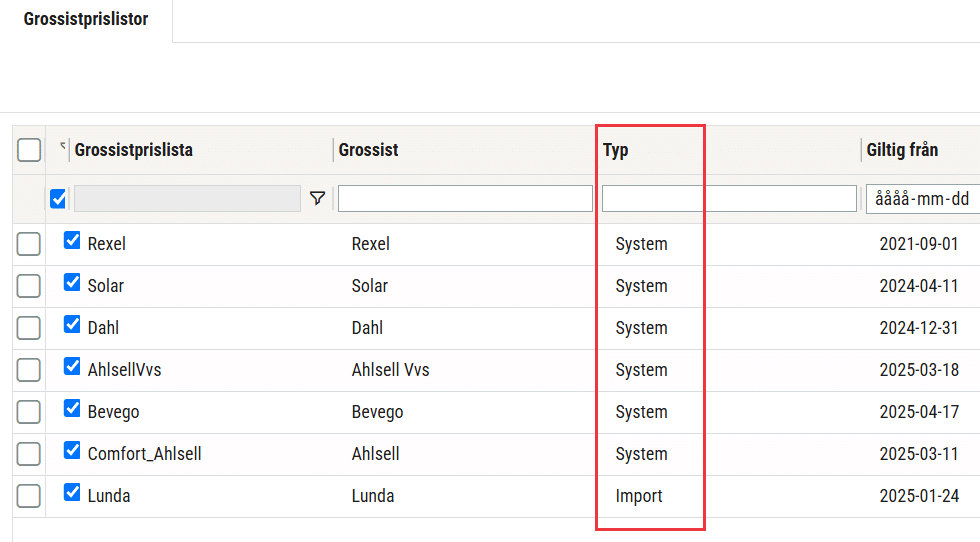Select all rows with header checkbox
Screen dimensions: 980x542
click(x=29, y=150)
